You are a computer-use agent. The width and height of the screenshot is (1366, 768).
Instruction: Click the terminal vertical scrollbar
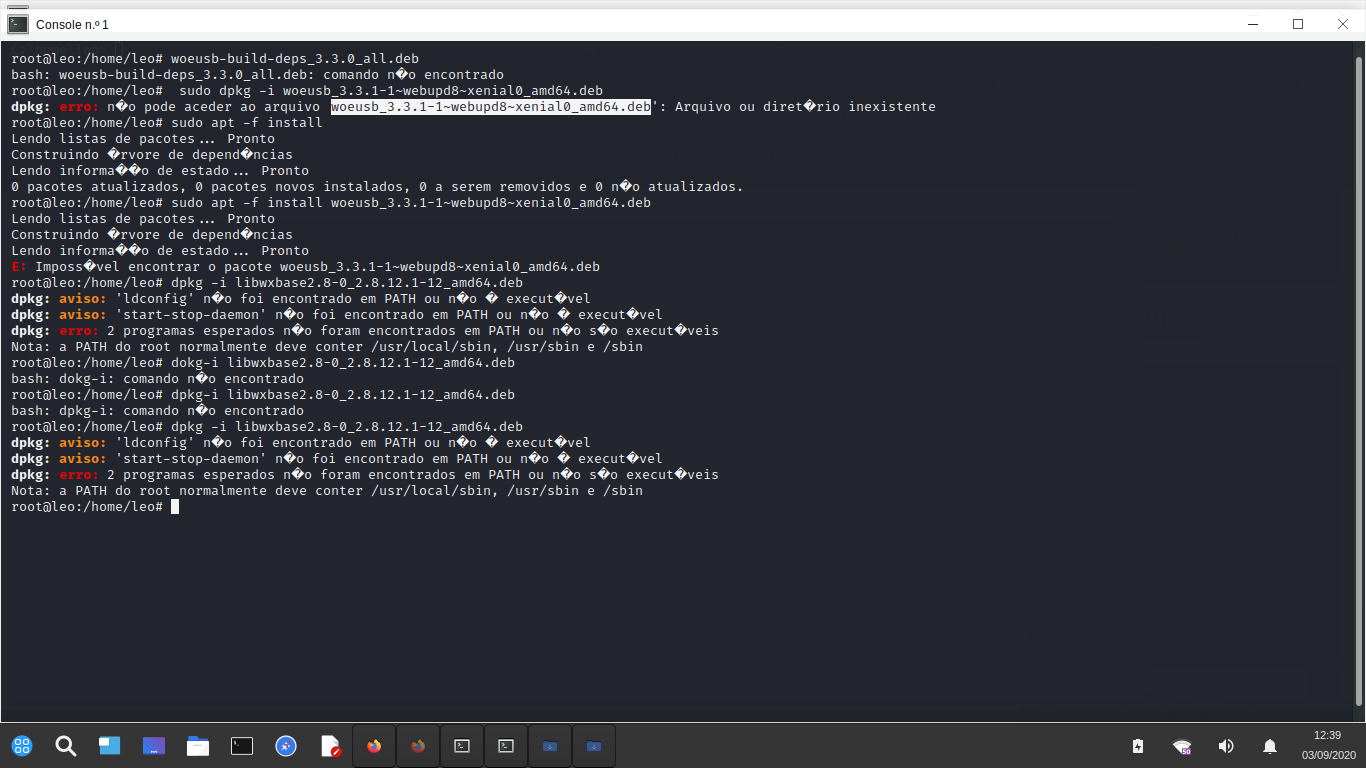pyautogui.click(x=1358, y=380)
